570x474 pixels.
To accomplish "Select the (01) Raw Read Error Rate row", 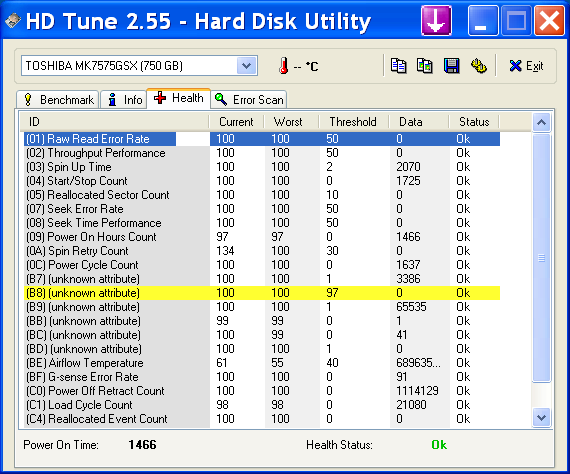I will coord(262,139).
